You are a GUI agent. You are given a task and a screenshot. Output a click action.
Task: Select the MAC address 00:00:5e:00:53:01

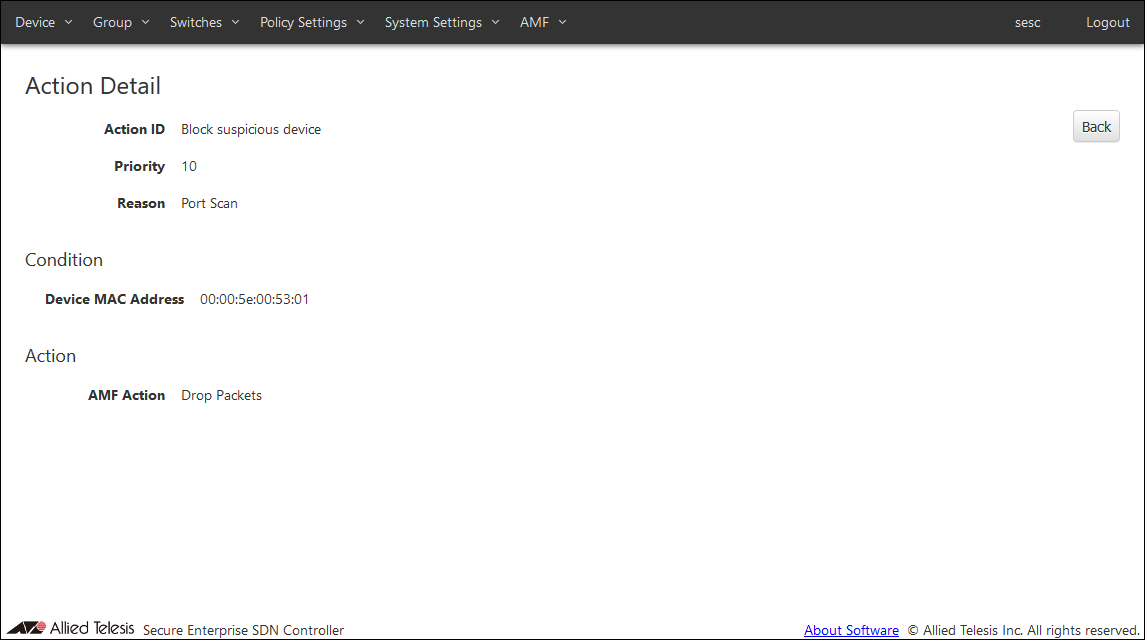click(x=254, y=299)
